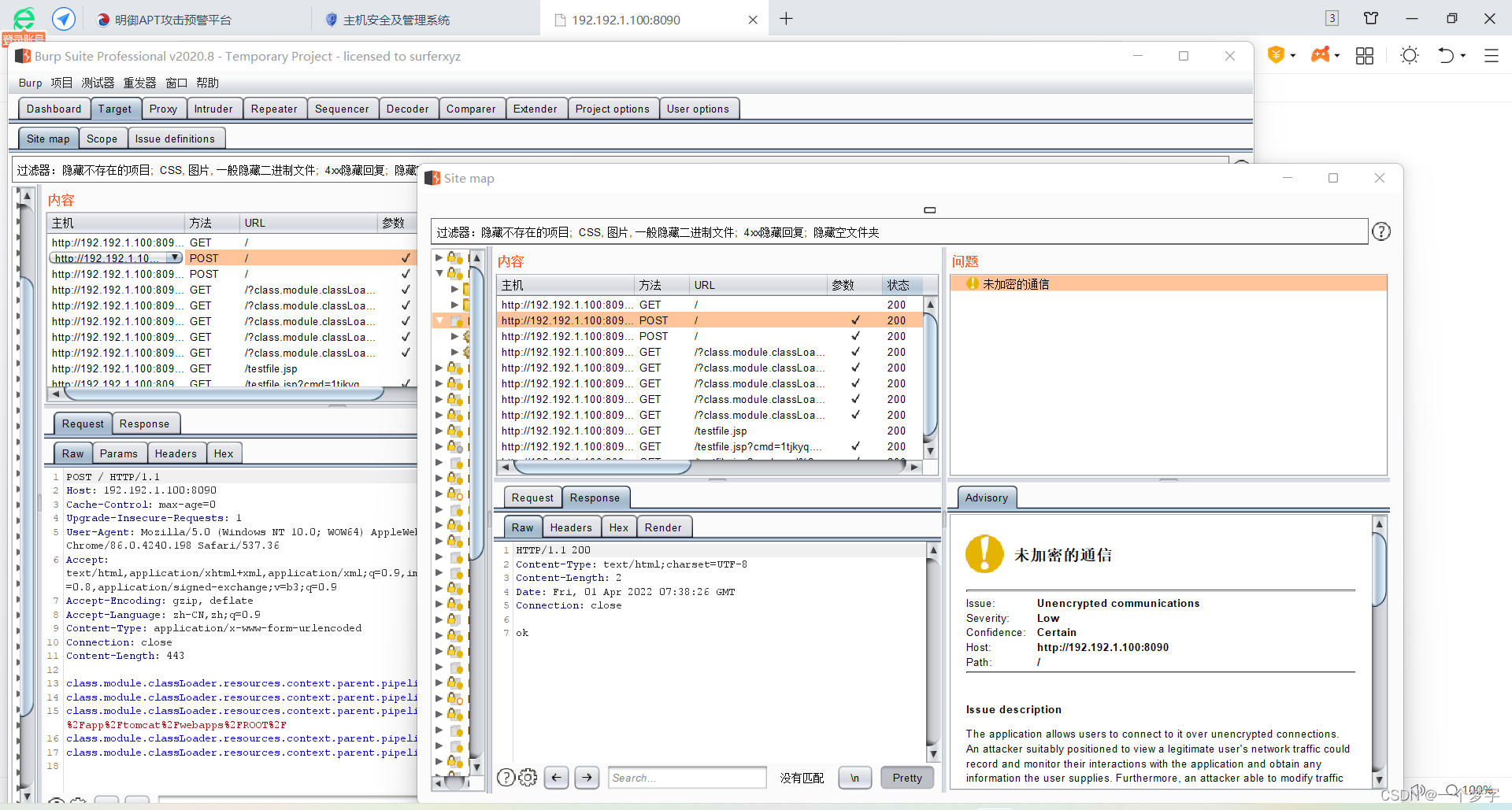This screenshot has height=810, width=1512.
Task: Open the gear settings icon beside search
Action: click(528, 778)
